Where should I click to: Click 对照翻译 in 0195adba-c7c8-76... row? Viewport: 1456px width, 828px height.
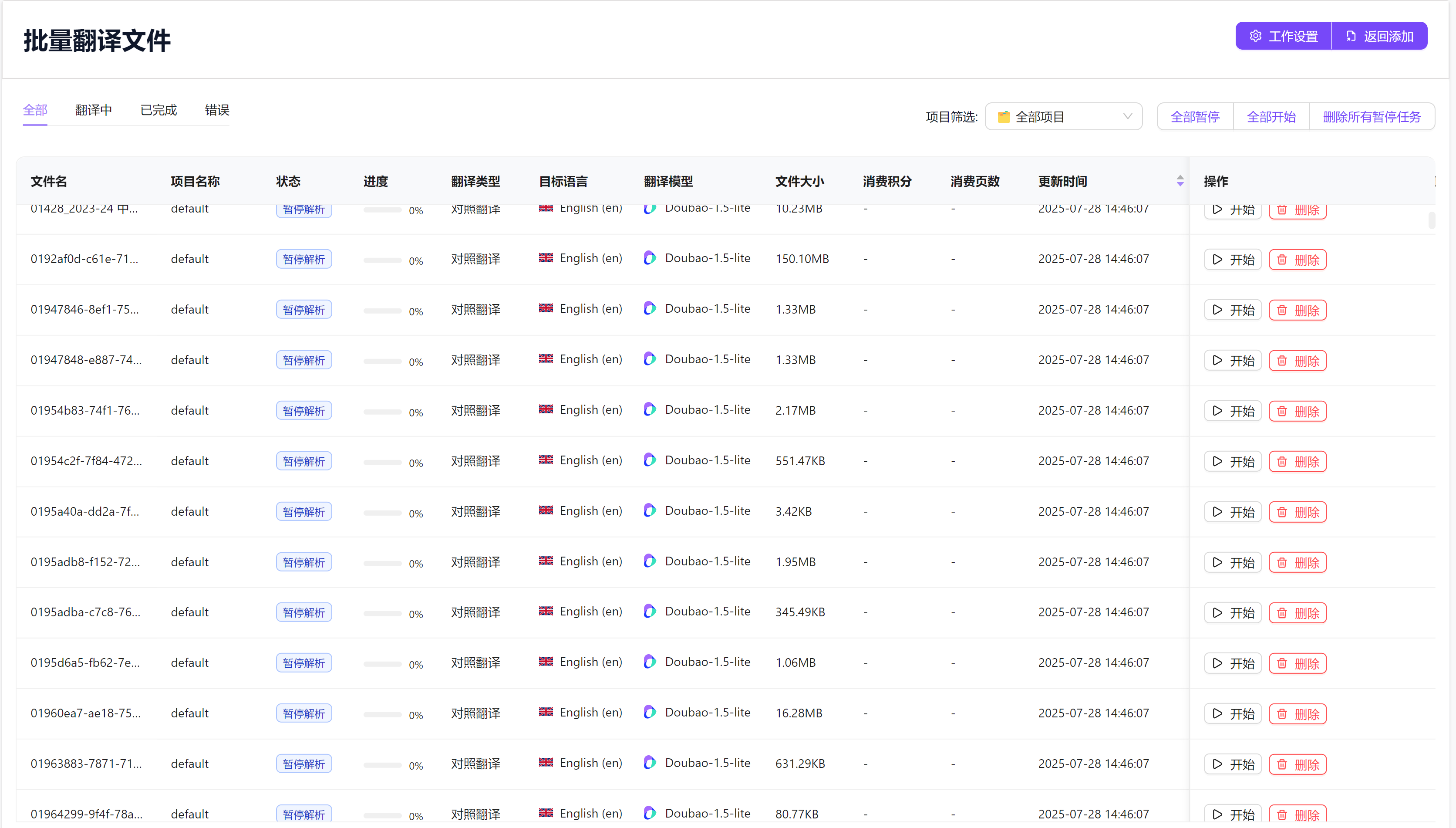[x=475, y=612]
